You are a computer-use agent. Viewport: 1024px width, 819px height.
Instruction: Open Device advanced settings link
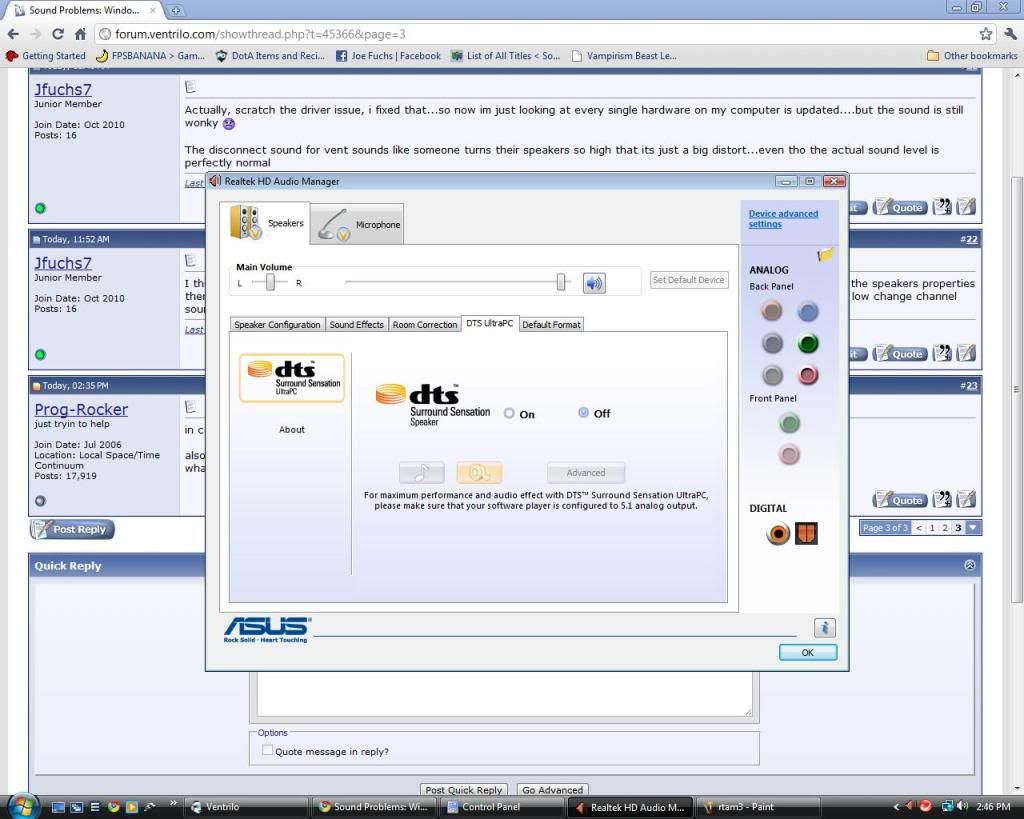(783, 219)
